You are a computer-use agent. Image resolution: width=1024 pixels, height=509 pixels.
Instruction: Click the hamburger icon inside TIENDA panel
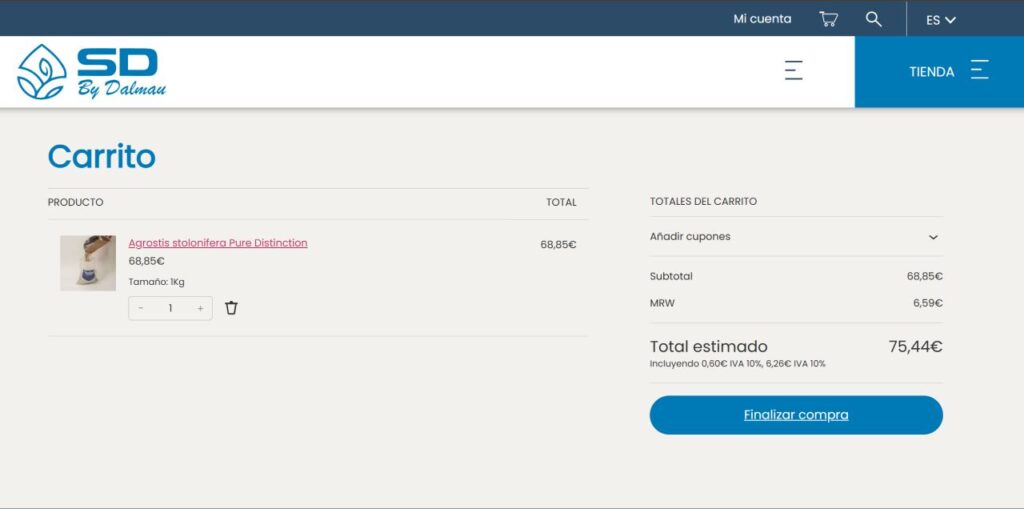[x=979, y=70]
